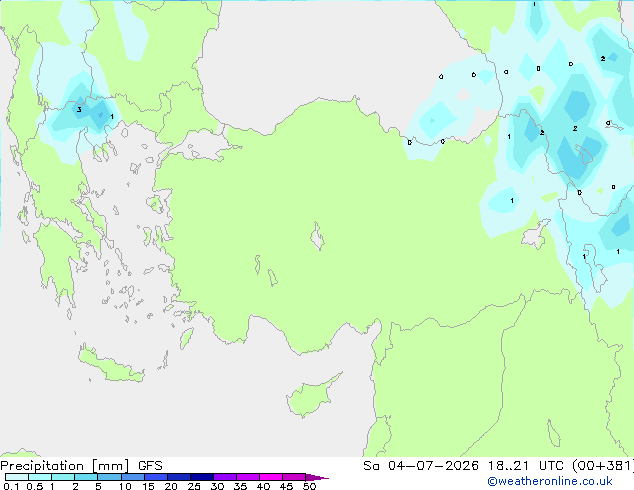Click the '(00+381)' forecast offset text

coord(603,466)
